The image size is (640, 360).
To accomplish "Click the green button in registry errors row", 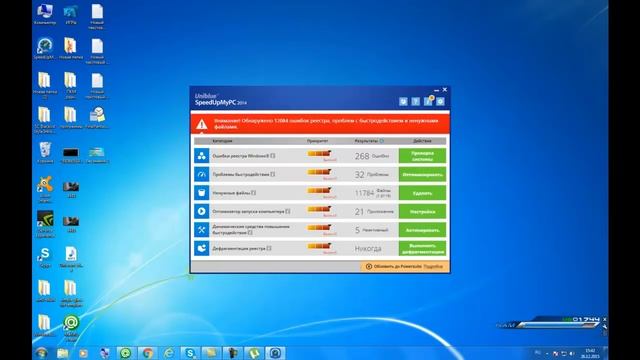I will point(422,156).
